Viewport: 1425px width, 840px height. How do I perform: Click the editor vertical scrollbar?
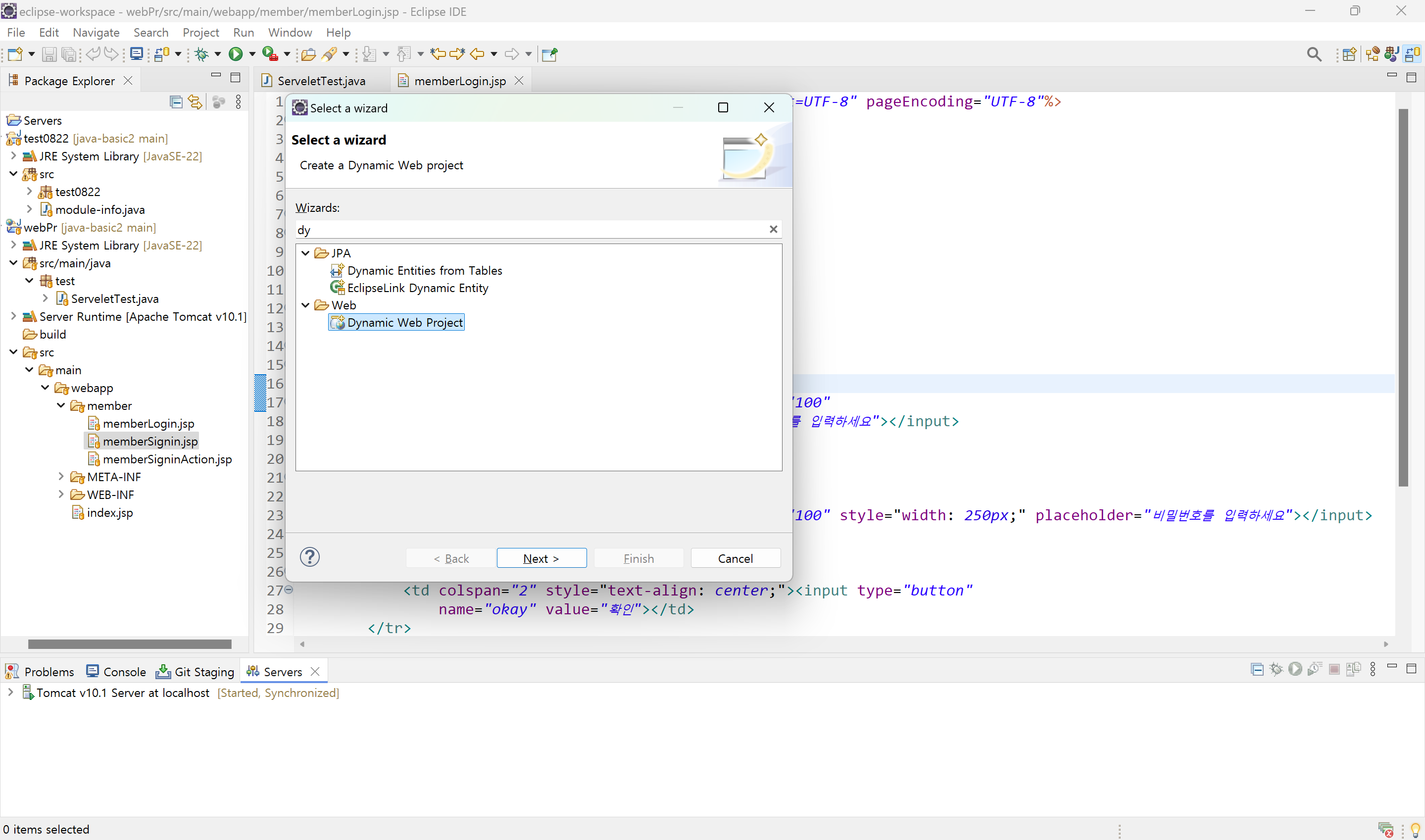point(1403,297)
